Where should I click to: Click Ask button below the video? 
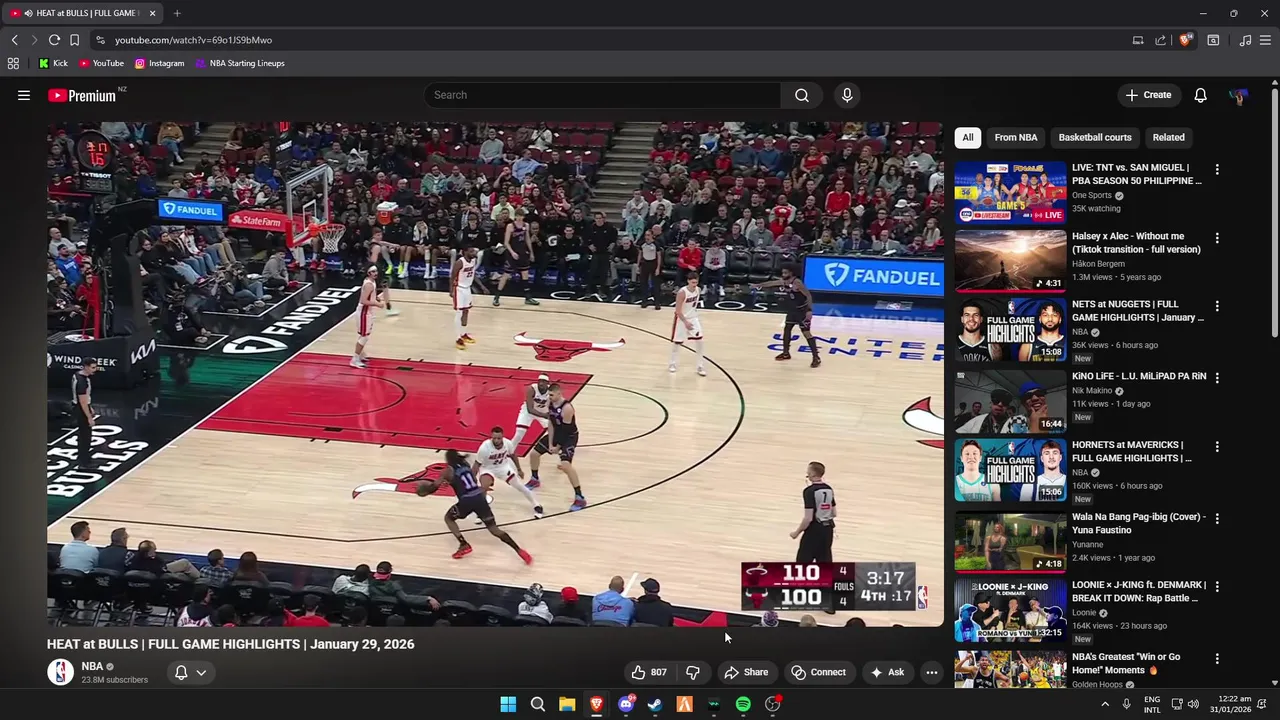tap(888, 672)
